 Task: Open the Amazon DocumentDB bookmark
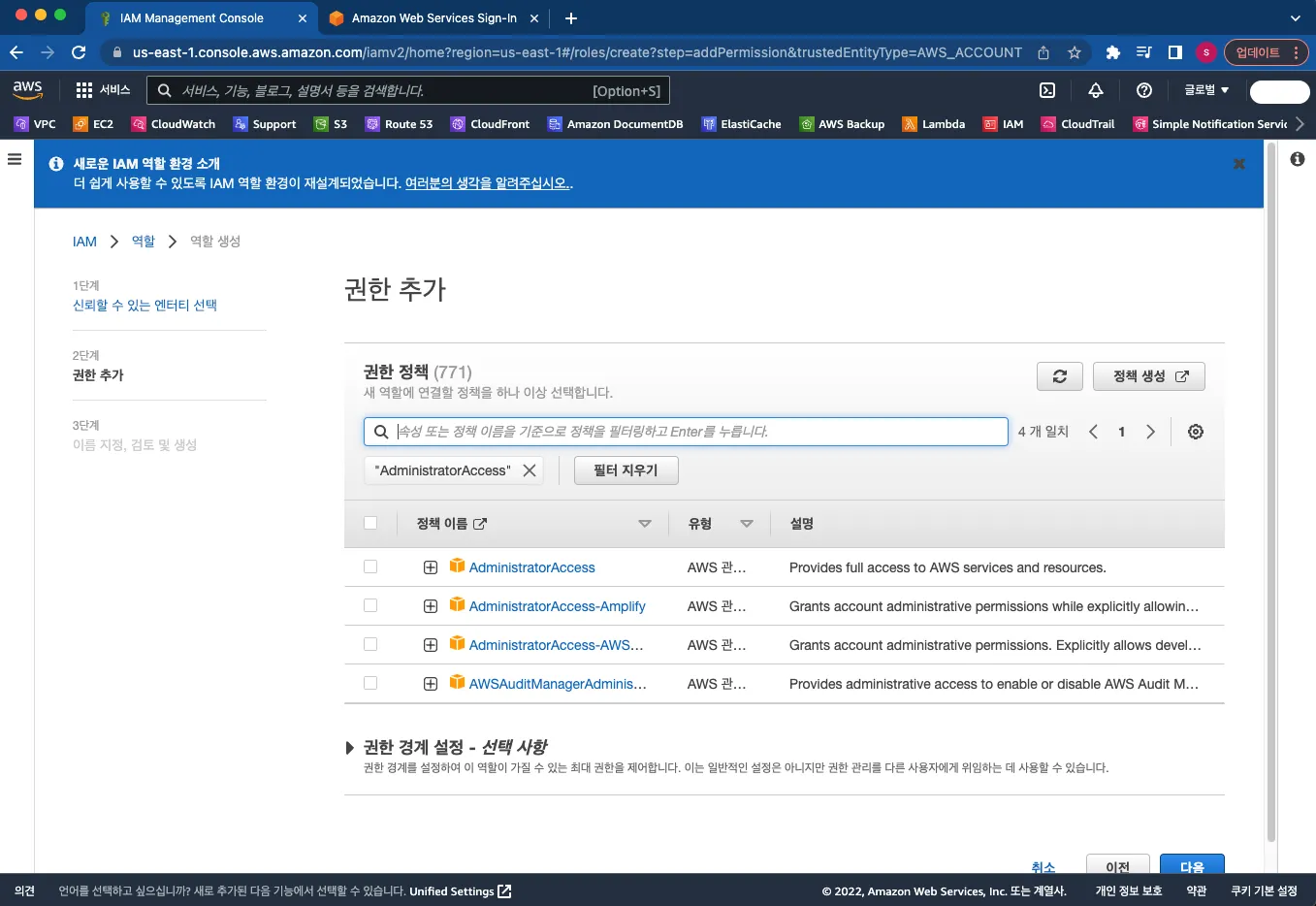(x=616, y=124)
